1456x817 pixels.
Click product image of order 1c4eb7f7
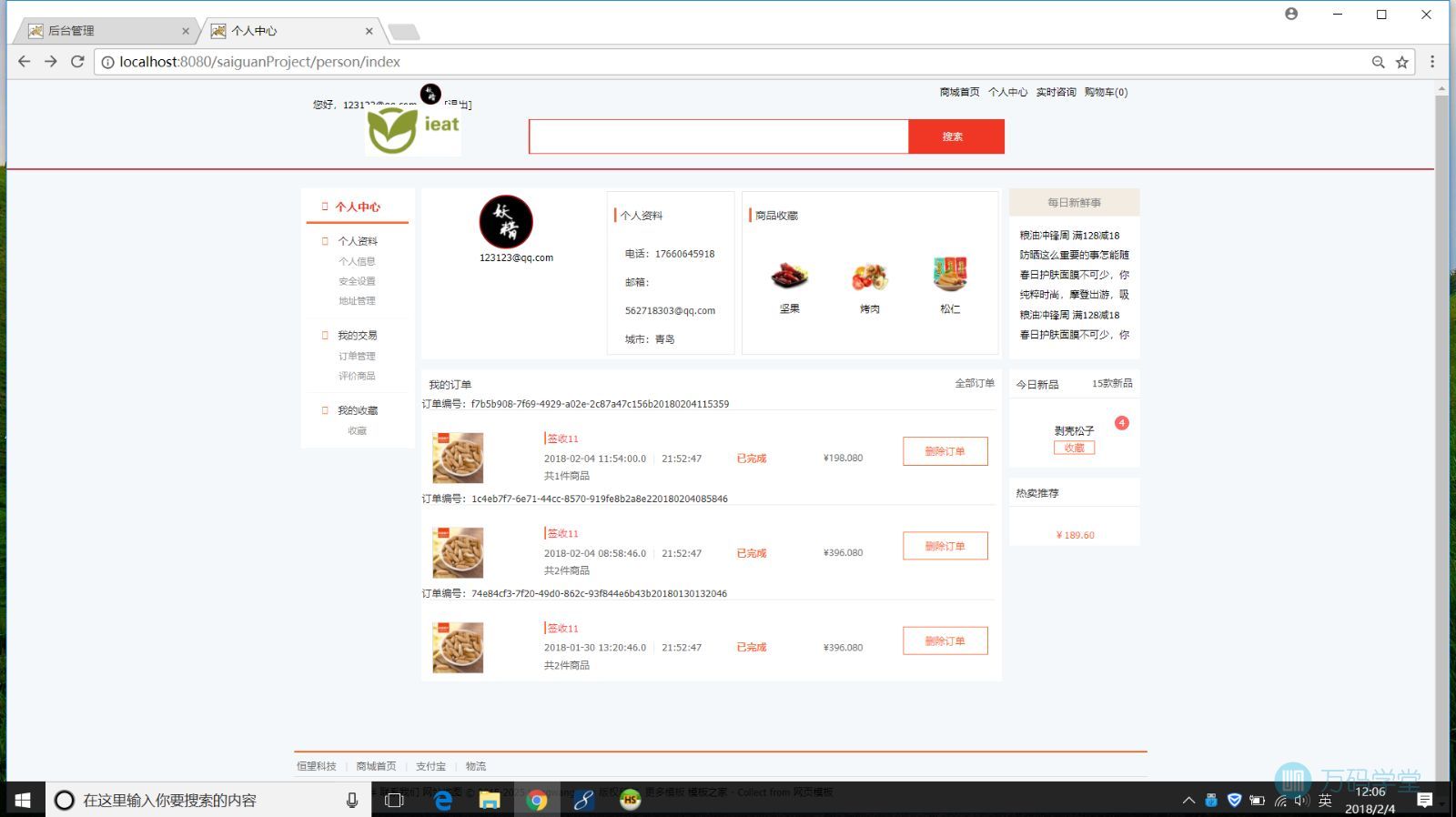coord(458,552)
